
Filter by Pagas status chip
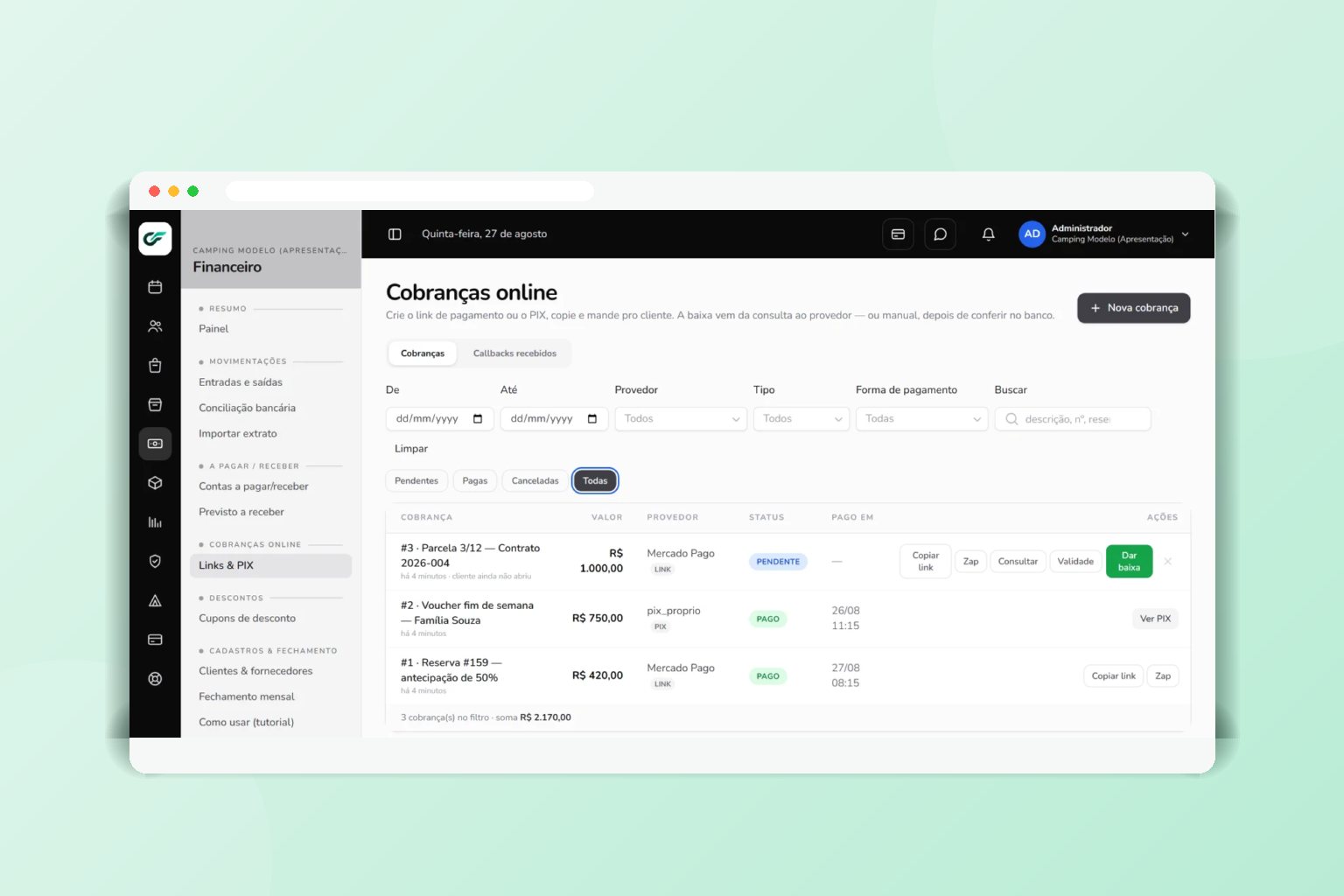pyautogui.click(x=475, y=481)
